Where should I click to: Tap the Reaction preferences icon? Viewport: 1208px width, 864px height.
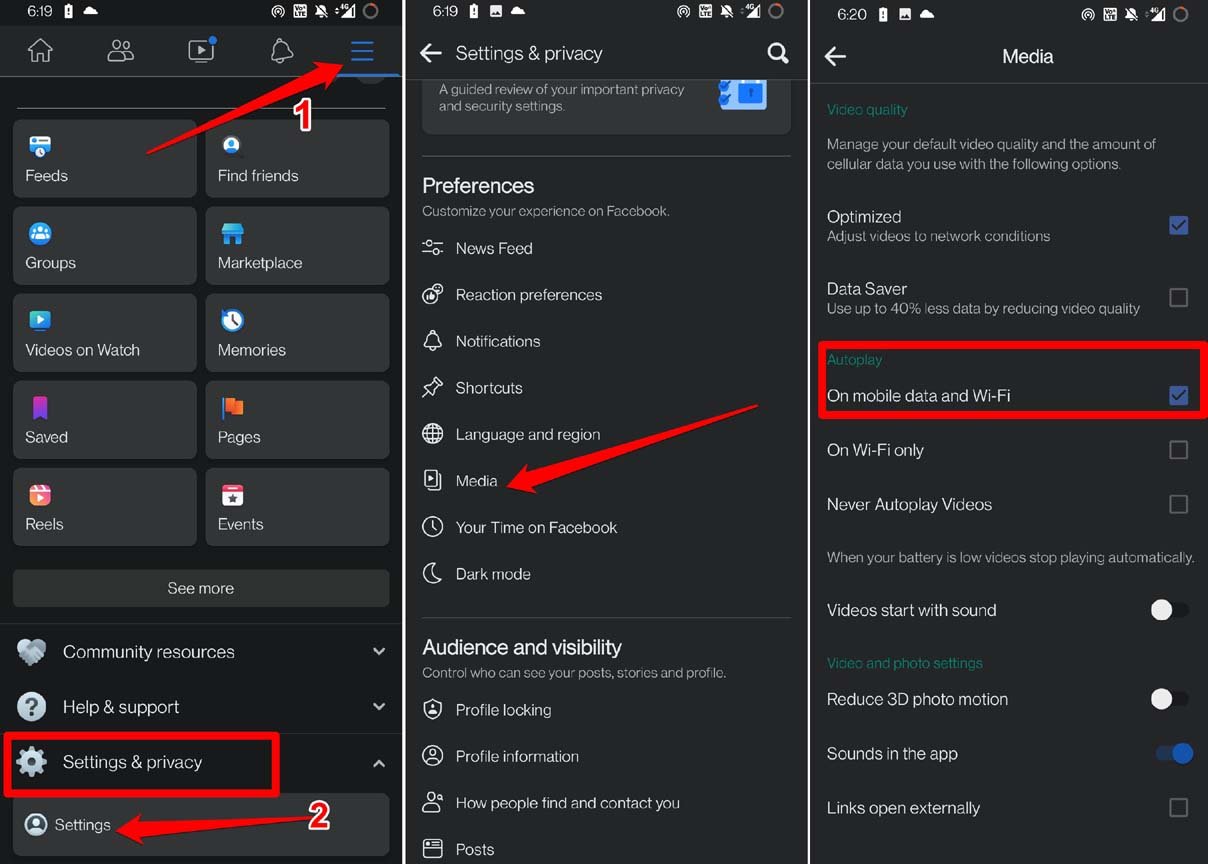pyautogui.click(x=432, y=294)
